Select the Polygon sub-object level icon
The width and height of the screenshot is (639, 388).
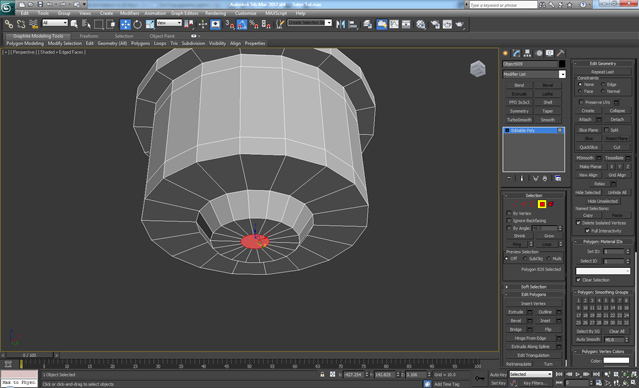[542, 204]
